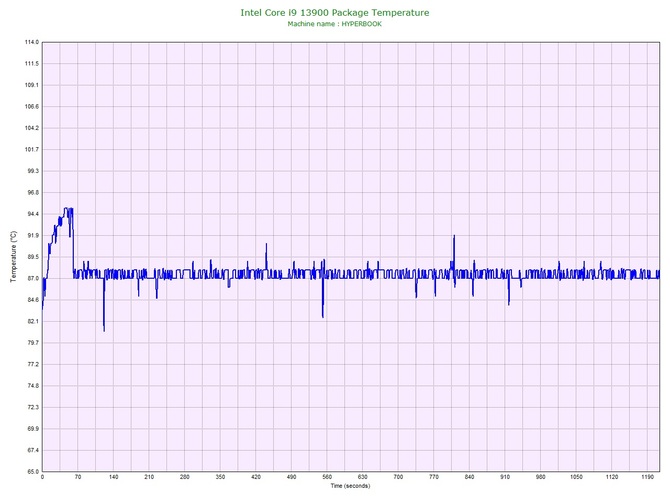Click the 82.1 temperature axis value

coord(32,321)
